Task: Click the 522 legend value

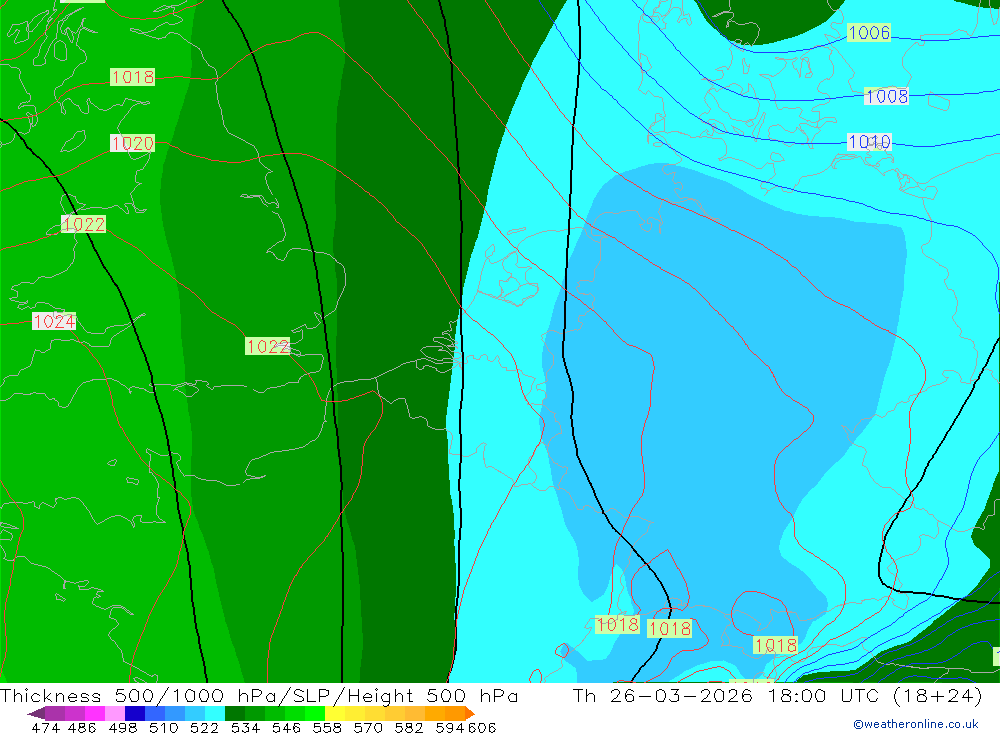Action: [204, 727]
